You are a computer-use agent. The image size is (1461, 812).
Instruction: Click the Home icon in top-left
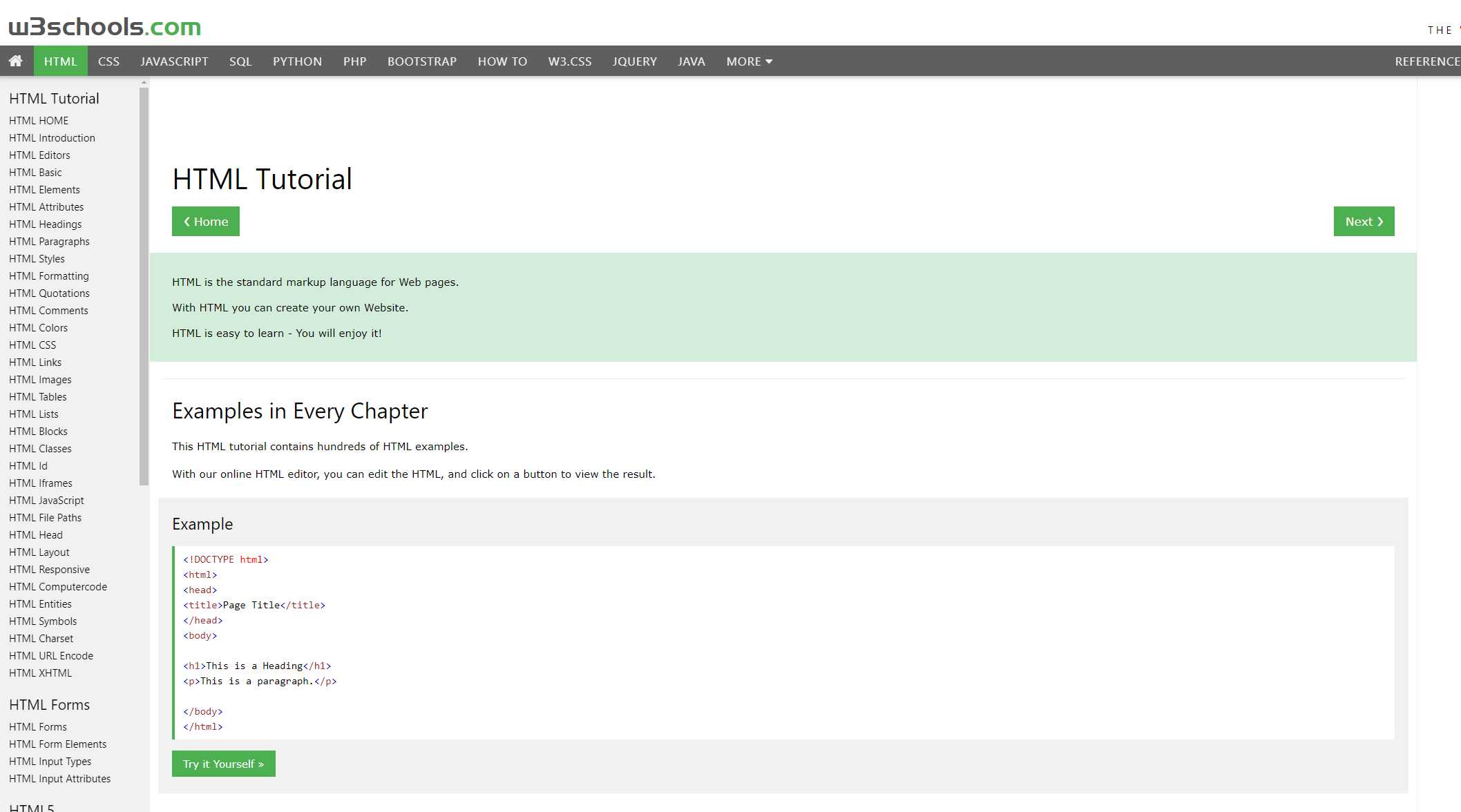(x=16, y=61)
